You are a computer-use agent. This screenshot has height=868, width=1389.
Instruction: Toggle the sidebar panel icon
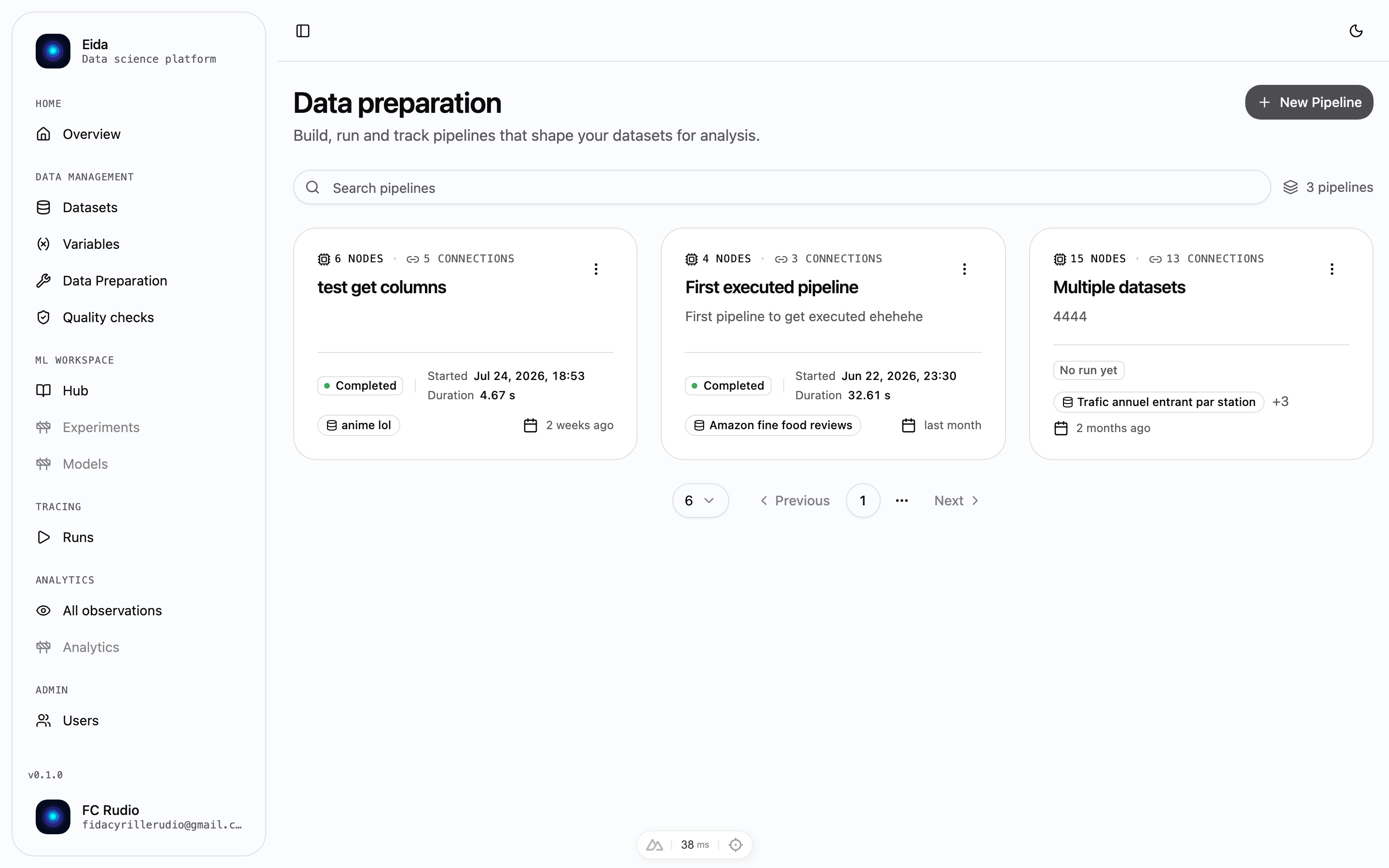302,31
